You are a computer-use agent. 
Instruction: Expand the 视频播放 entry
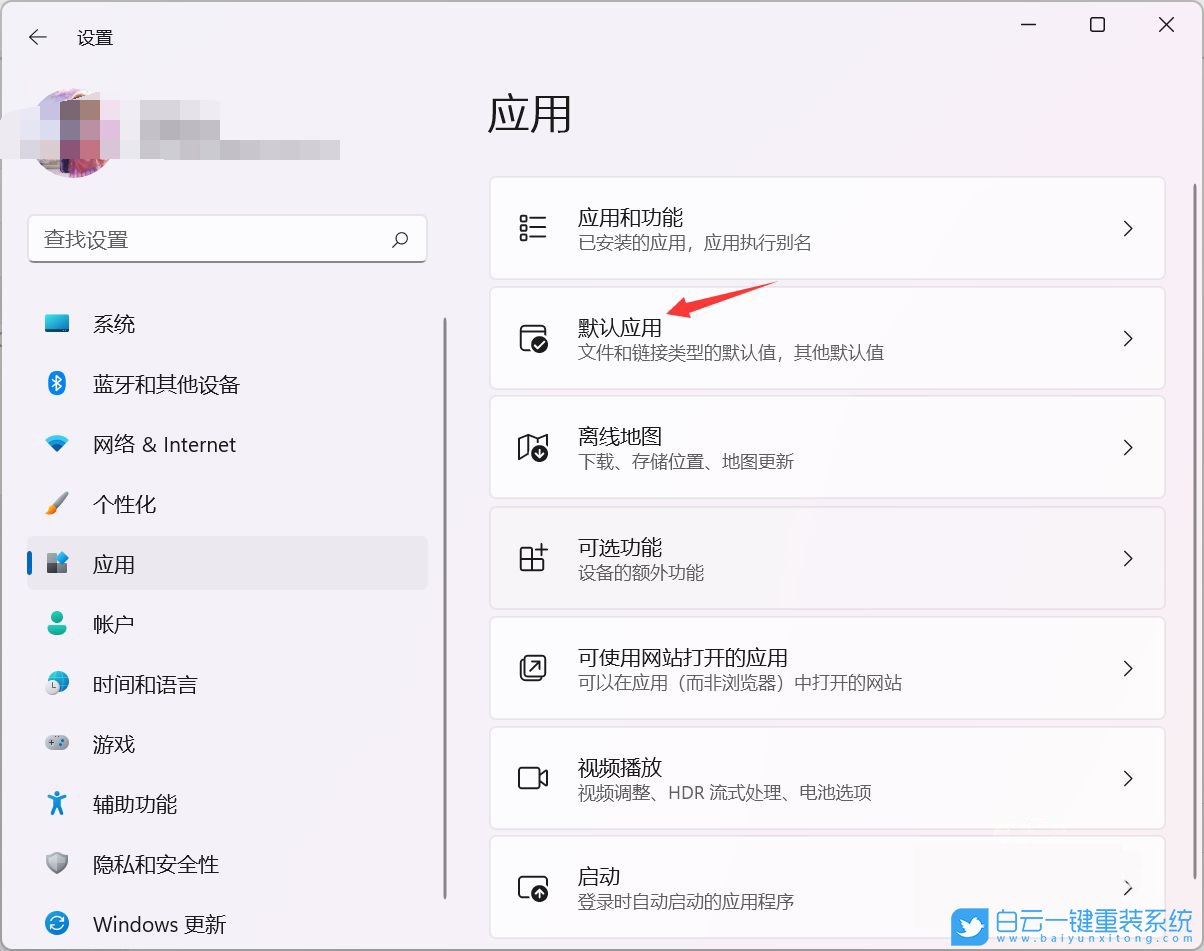coord(826,778)
